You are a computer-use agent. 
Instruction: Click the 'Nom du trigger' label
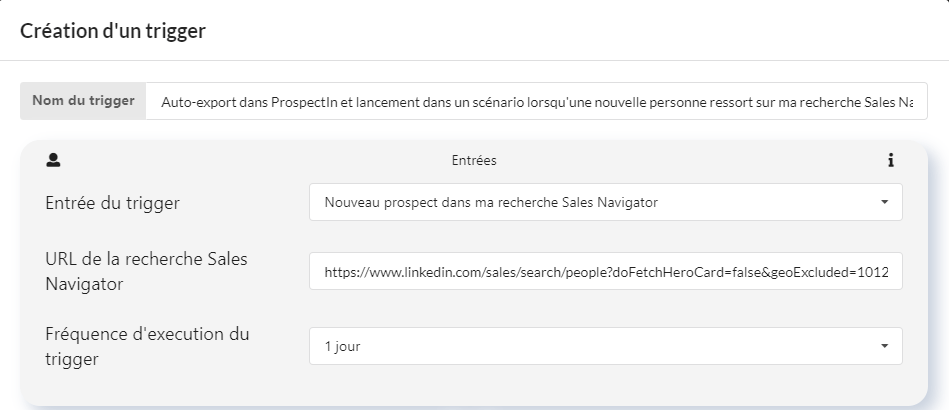click(84, 101)
